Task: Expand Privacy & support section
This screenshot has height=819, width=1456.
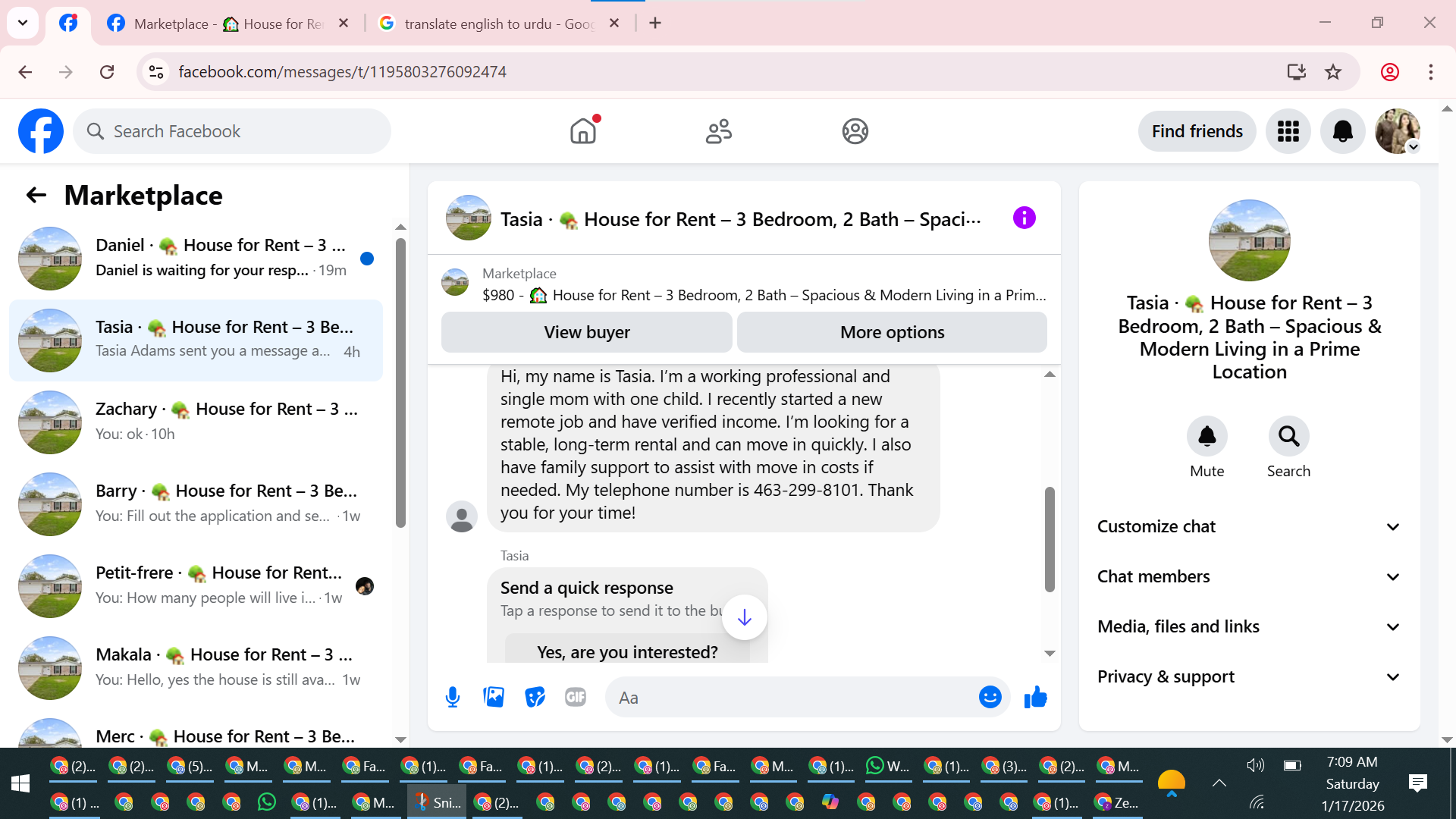Action: 1248,677
